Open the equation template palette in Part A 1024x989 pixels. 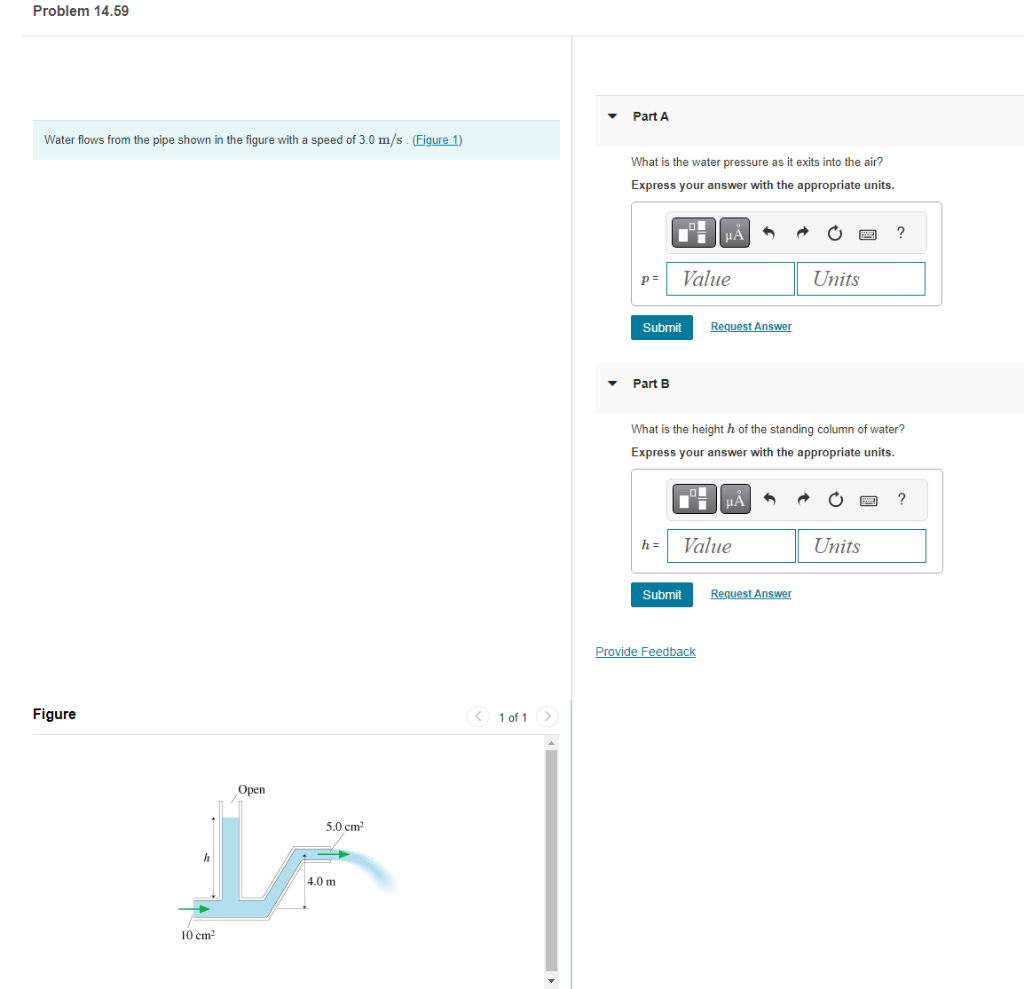point(693,232)
